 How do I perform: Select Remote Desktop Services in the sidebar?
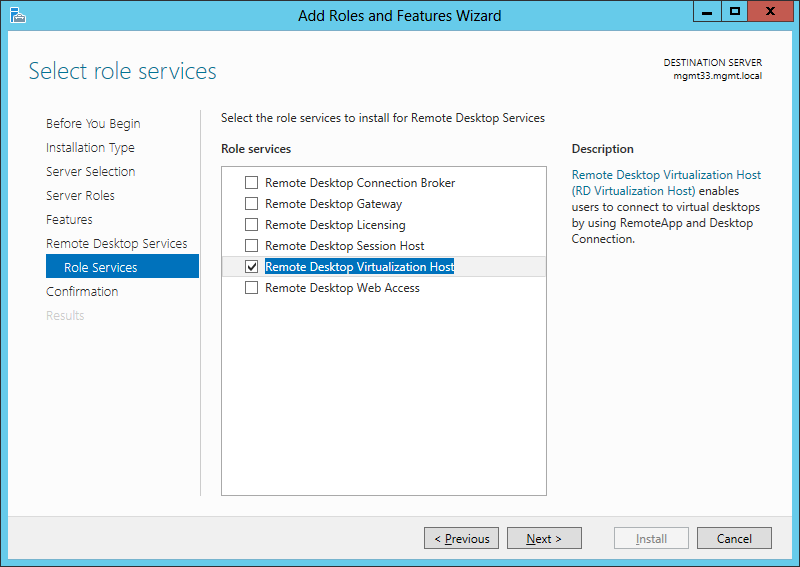tap(116, 243)
